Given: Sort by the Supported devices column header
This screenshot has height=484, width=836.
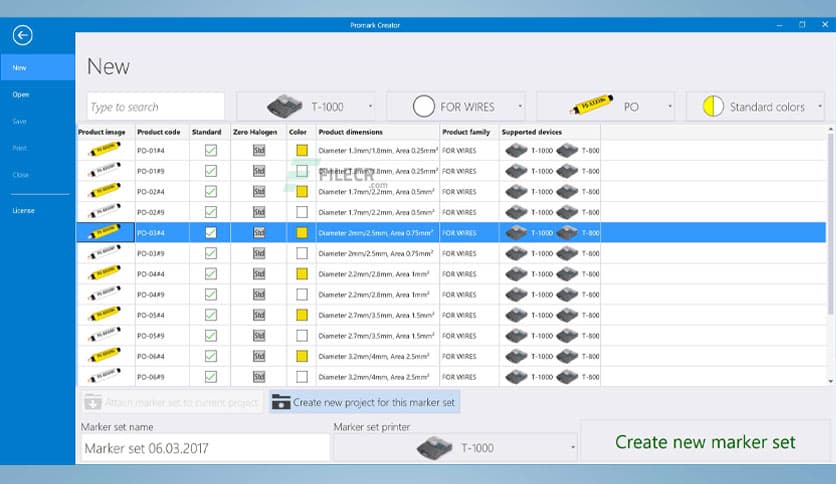Looking at the screenshot, I should pyautogui.click(x=532, y=132).
